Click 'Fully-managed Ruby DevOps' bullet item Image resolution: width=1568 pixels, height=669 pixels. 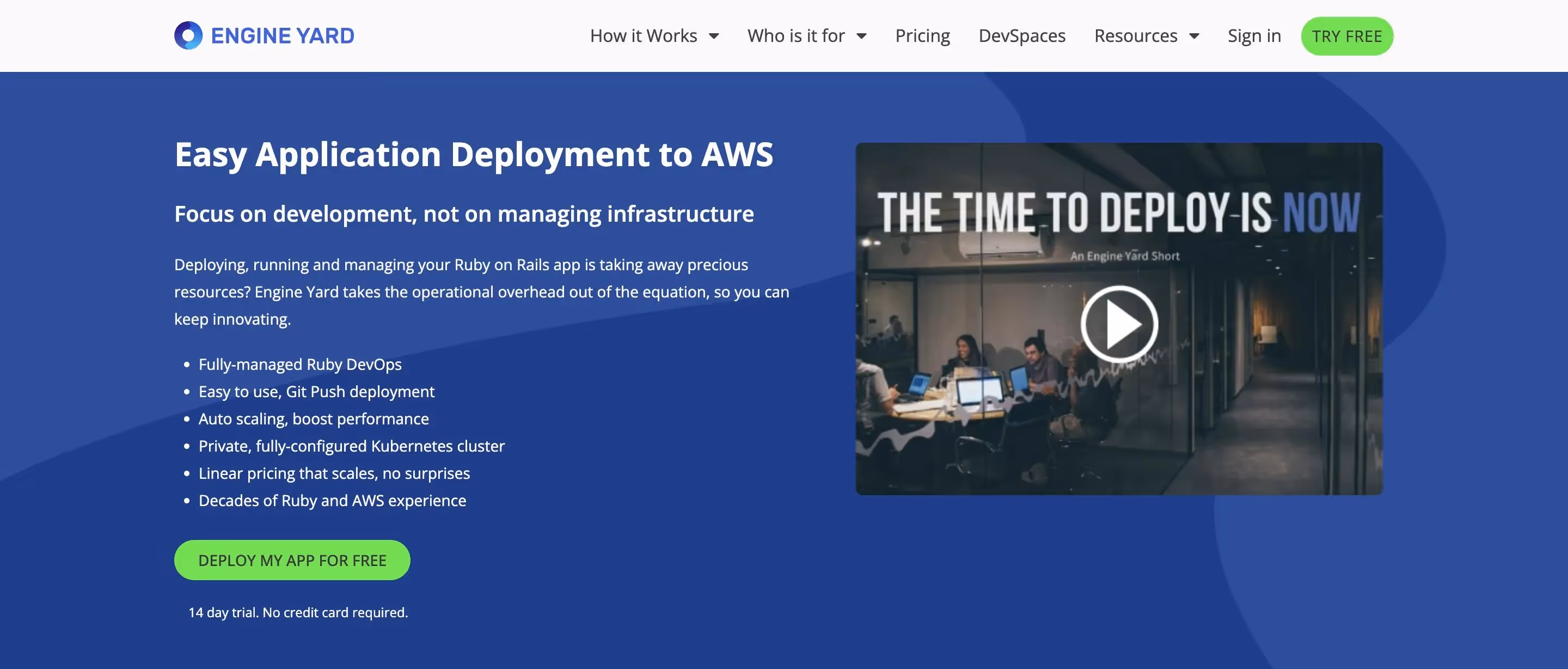coord(299,364)
